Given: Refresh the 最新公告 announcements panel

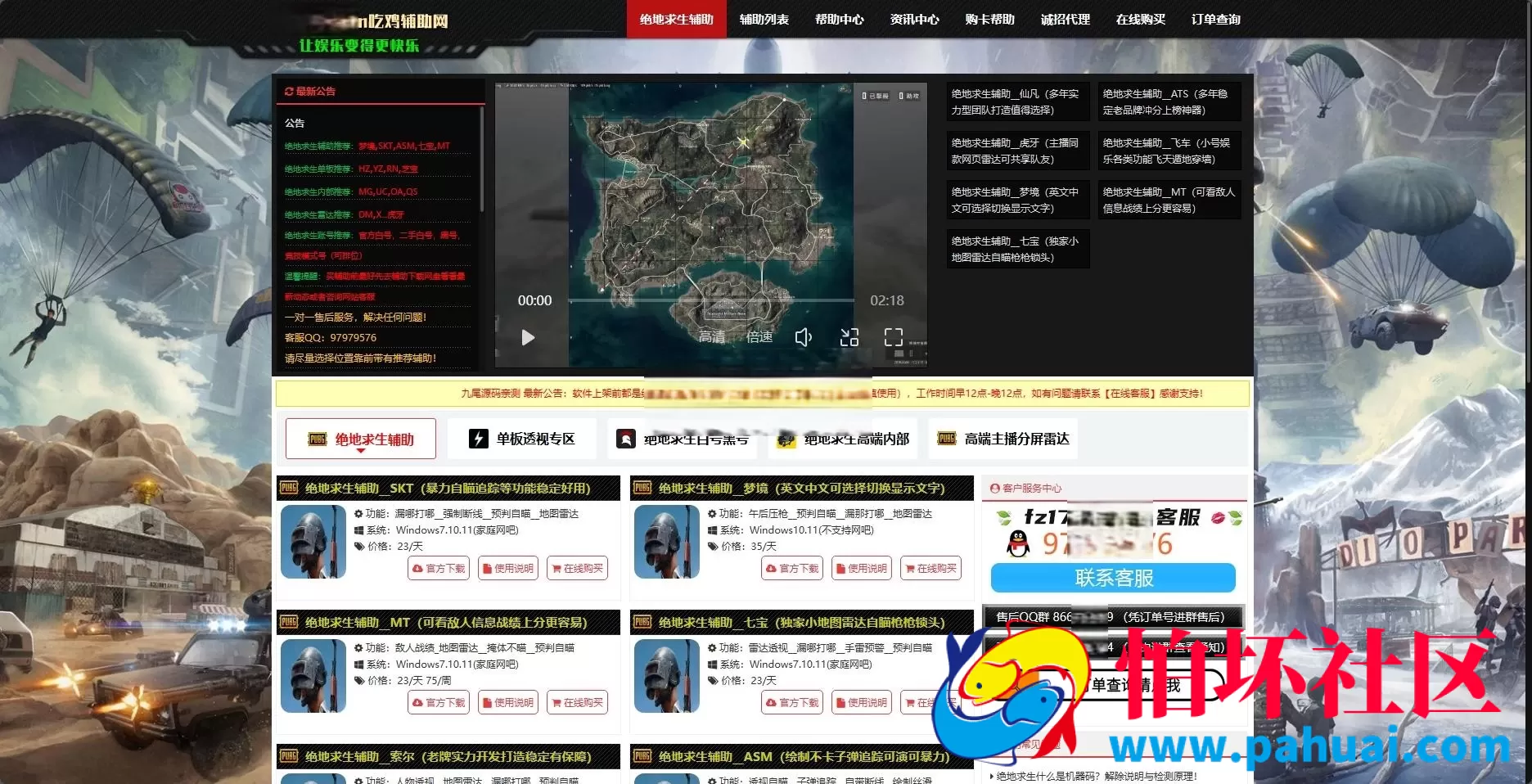Looking at the screenshot, I should (x=288, y=92).
